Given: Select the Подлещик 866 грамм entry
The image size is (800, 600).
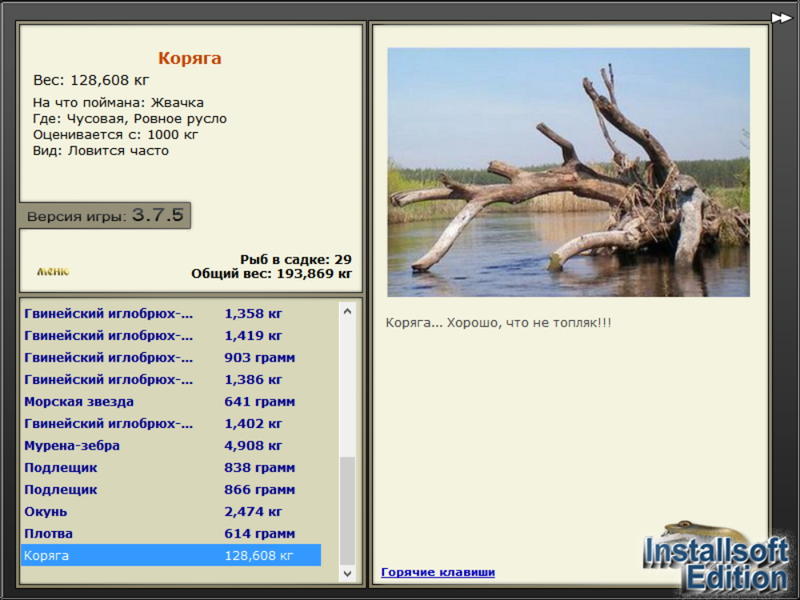Looking at the screenshot, I should (x=171, y=489).
